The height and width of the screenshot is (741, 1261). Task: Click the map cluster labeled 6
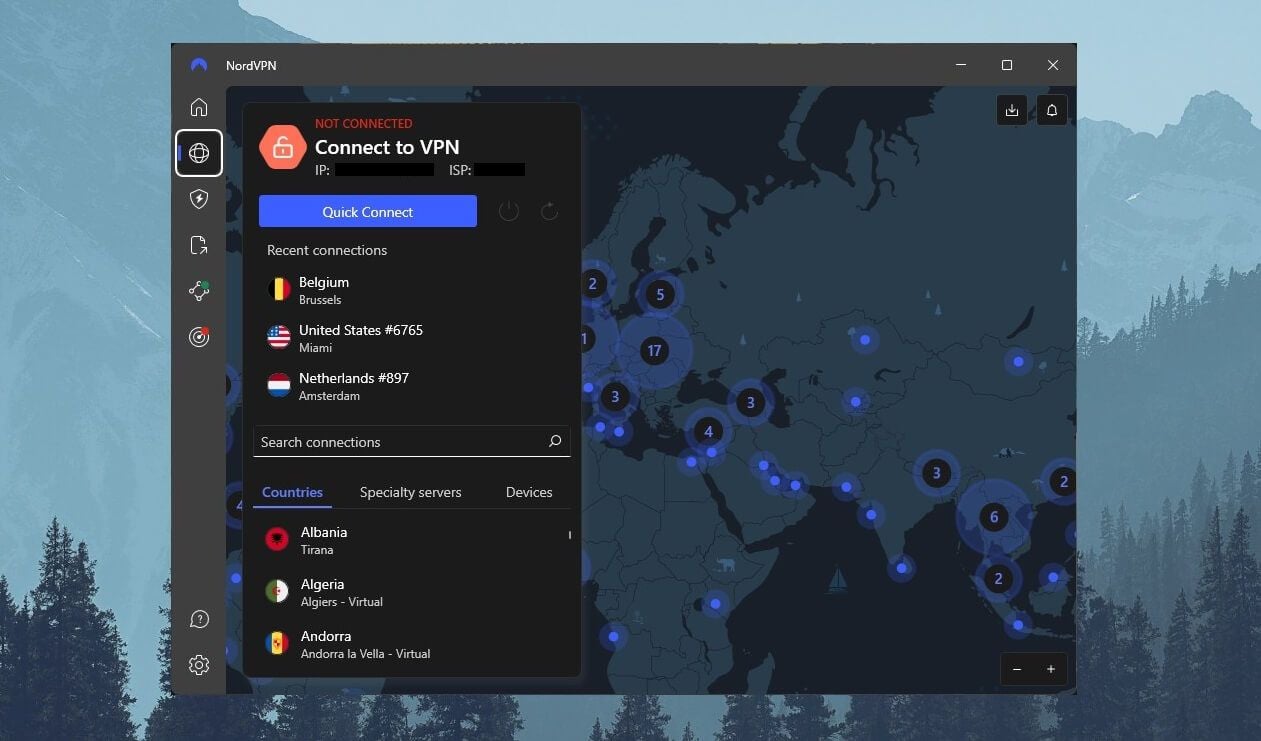tap(993, 517)
